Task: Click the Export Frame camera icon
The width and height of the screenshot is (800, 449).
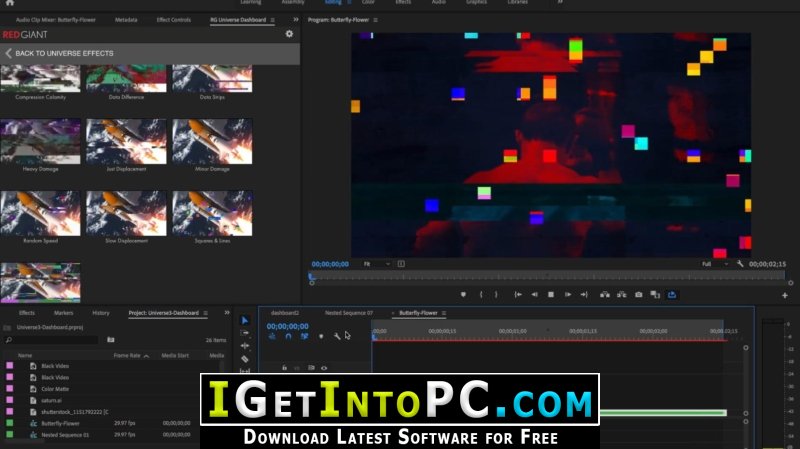Action: pyautogui.click(x=638, y=294)
